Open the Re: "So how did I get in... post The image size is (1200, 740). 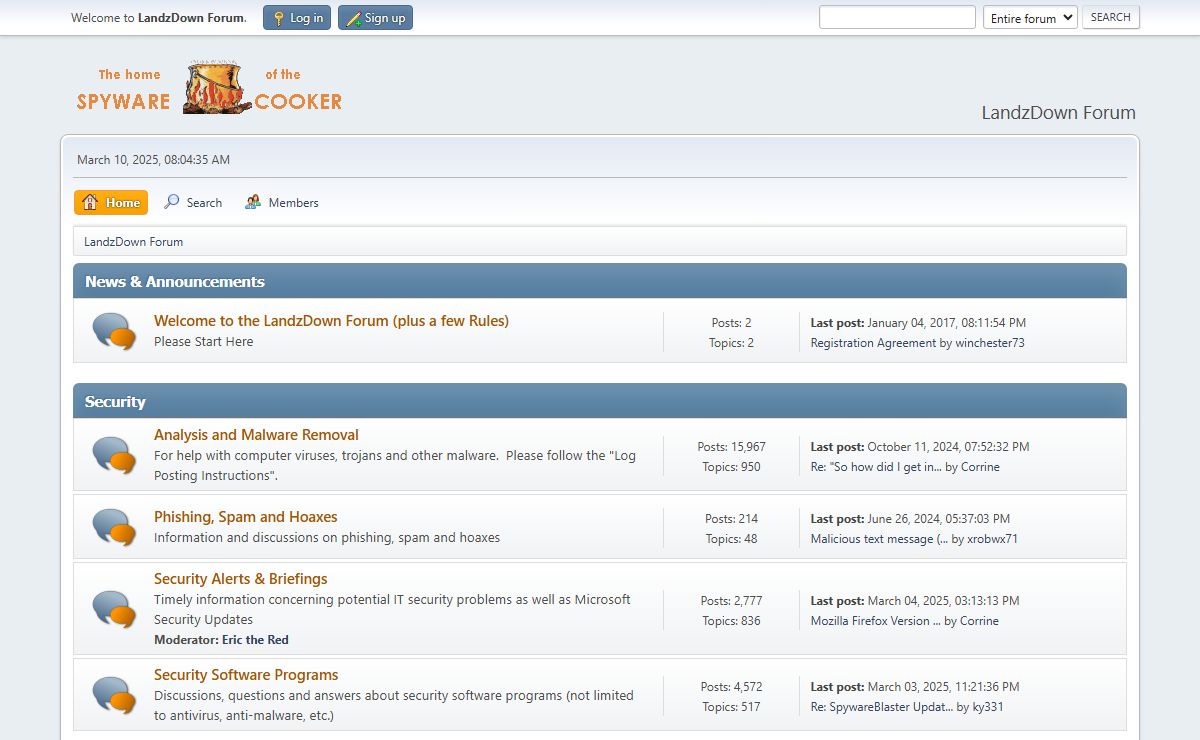(876, 467)
